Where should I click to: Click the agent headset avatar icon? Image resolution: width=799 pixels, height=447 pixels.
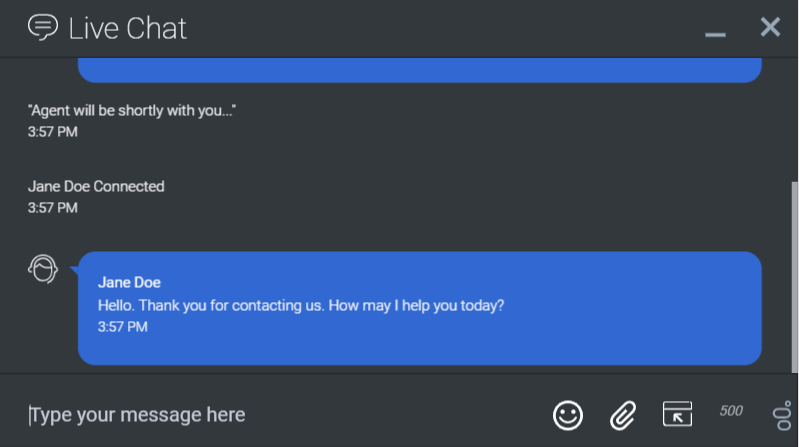click(43, 268)
